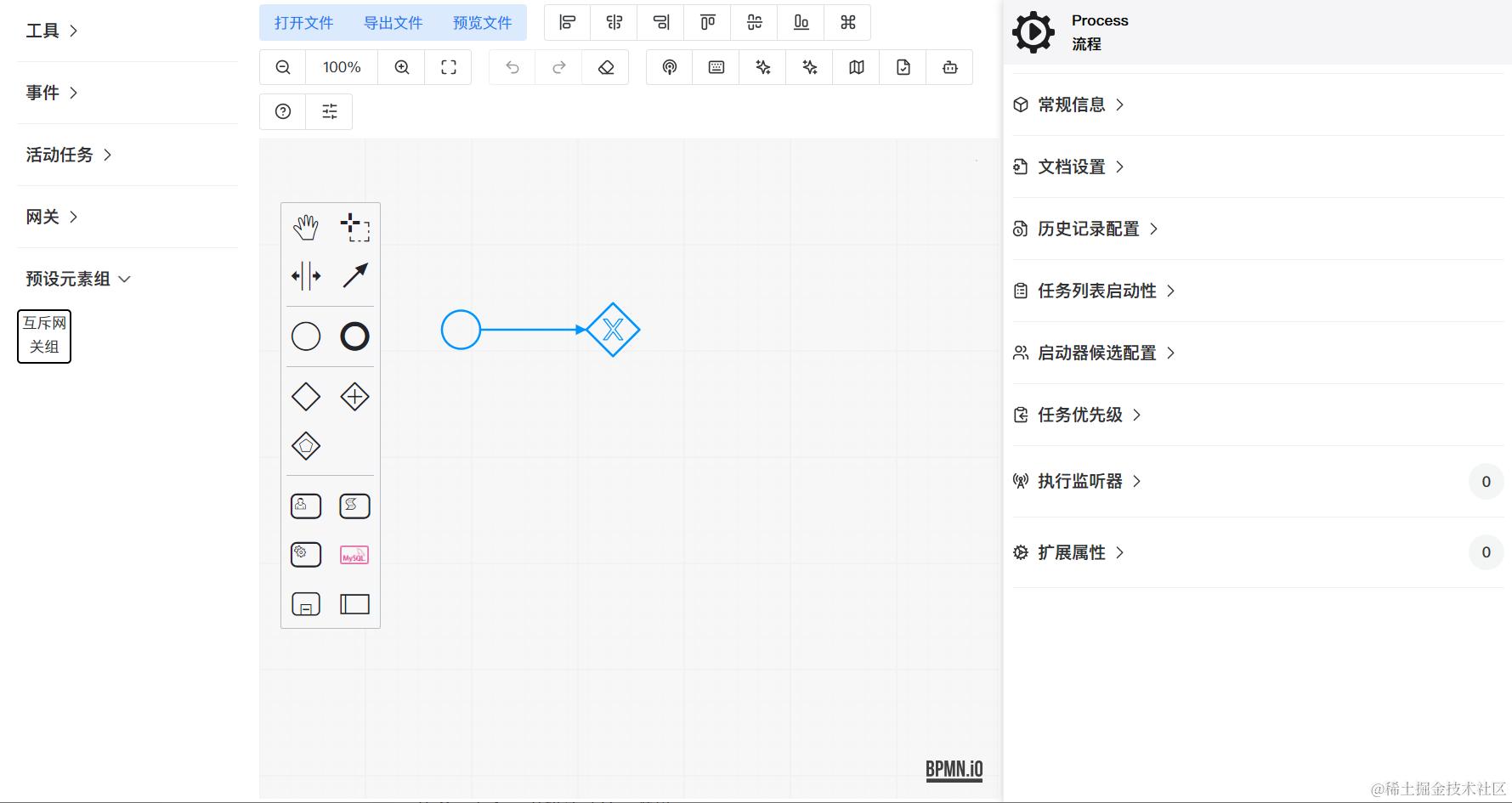1512x803 pixels.
Task: Create the MySQL task from palette
Action: click(354, 555)
